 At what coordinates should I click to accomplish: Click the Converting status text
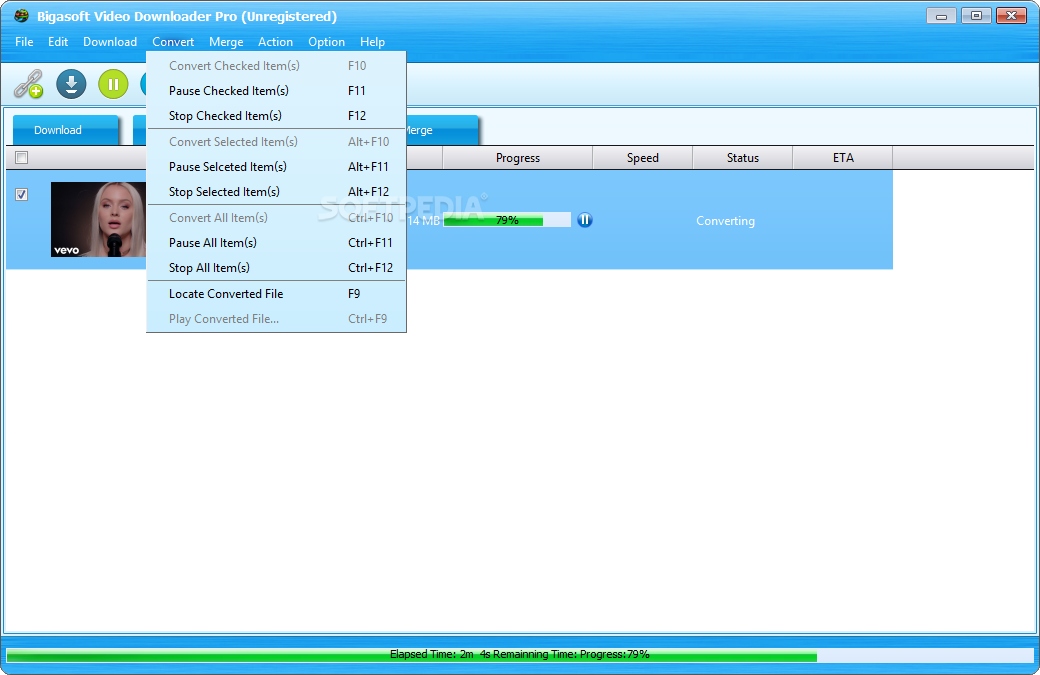(x=725, y=221)
